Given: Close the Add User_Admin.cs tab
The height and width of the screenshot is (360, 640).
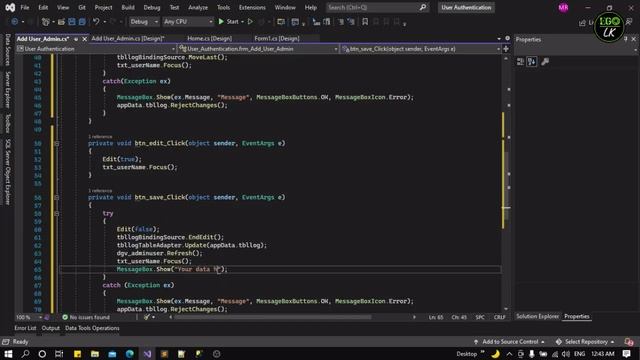Looking at the screenshot, I should click(84, 39).
